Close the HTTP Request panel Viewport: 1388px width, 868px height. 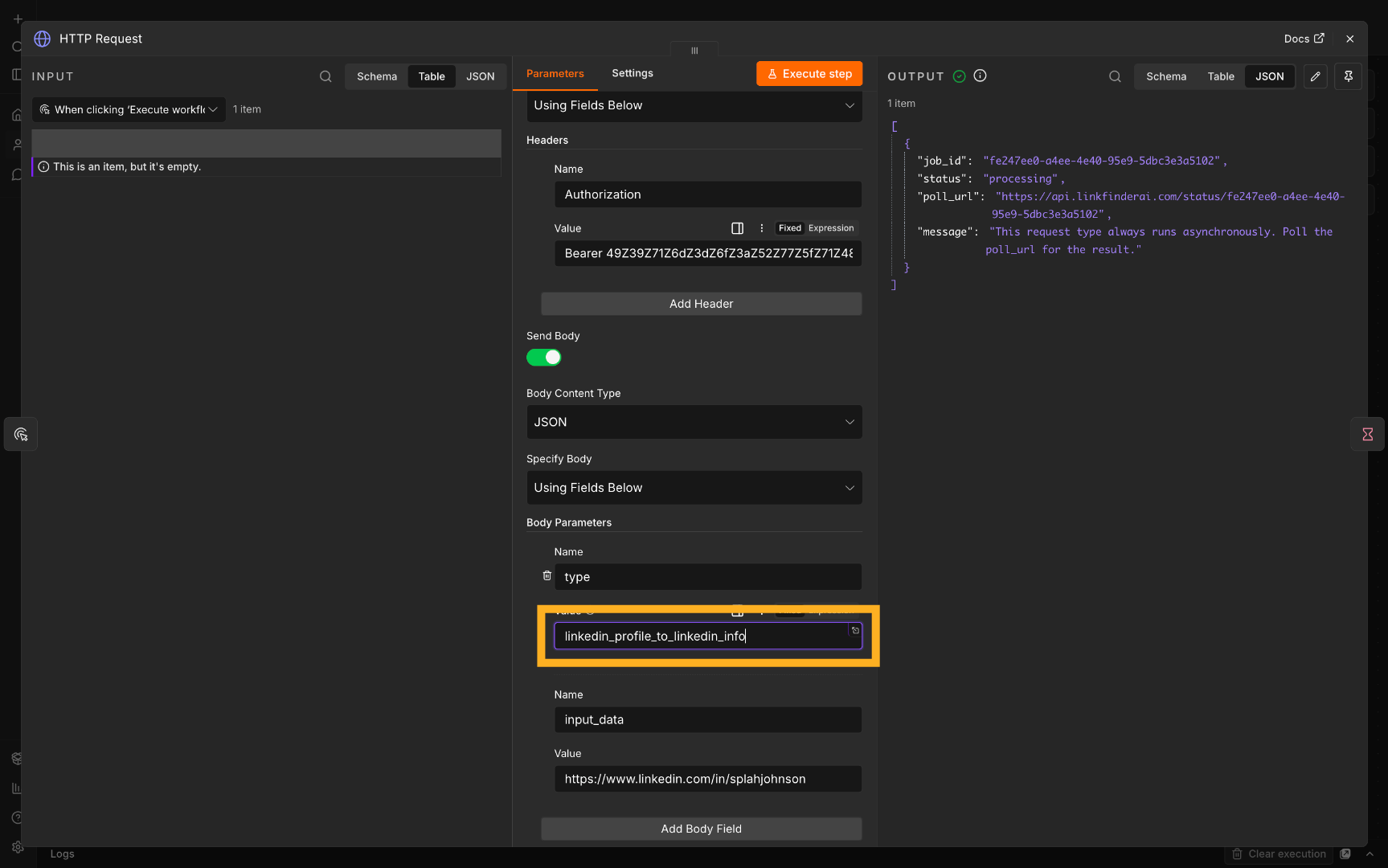(1350, 39)
